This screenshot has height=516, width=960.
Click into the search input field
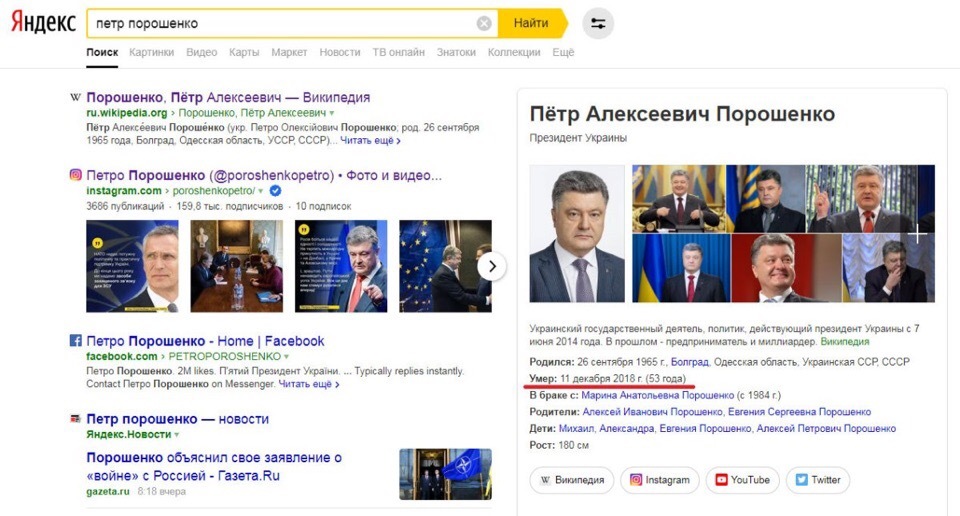coord(282,23)
